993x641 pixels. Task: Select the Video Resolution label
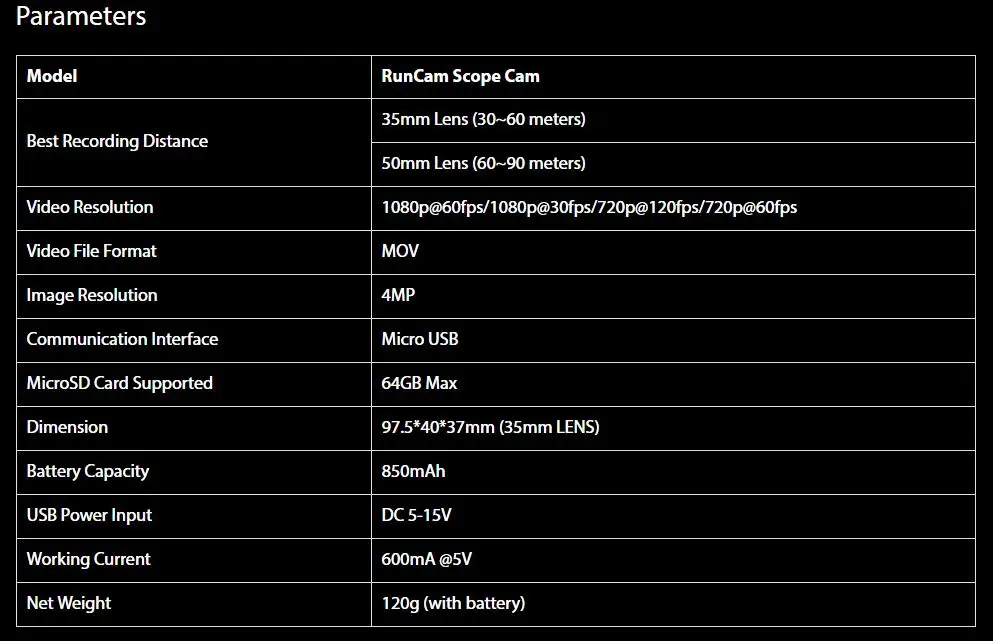(x=90, y=207)
